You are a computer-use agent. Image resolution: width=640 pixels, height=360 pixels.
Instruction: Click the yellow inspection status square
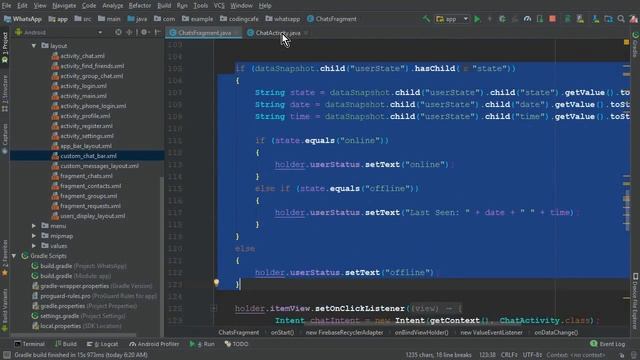pyautogui.click(x=627, y=42)
